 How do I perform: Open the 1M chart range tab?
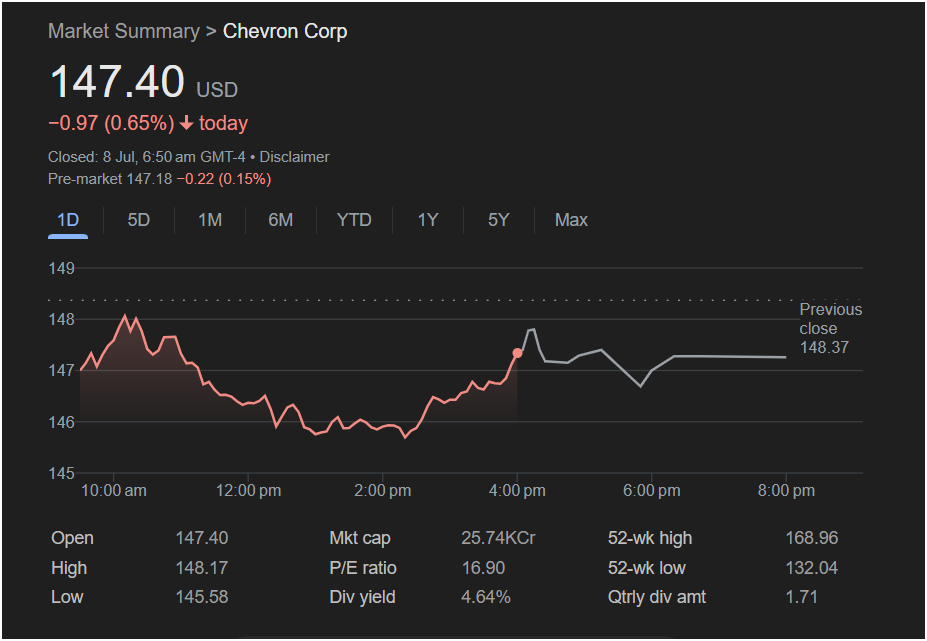210,220
